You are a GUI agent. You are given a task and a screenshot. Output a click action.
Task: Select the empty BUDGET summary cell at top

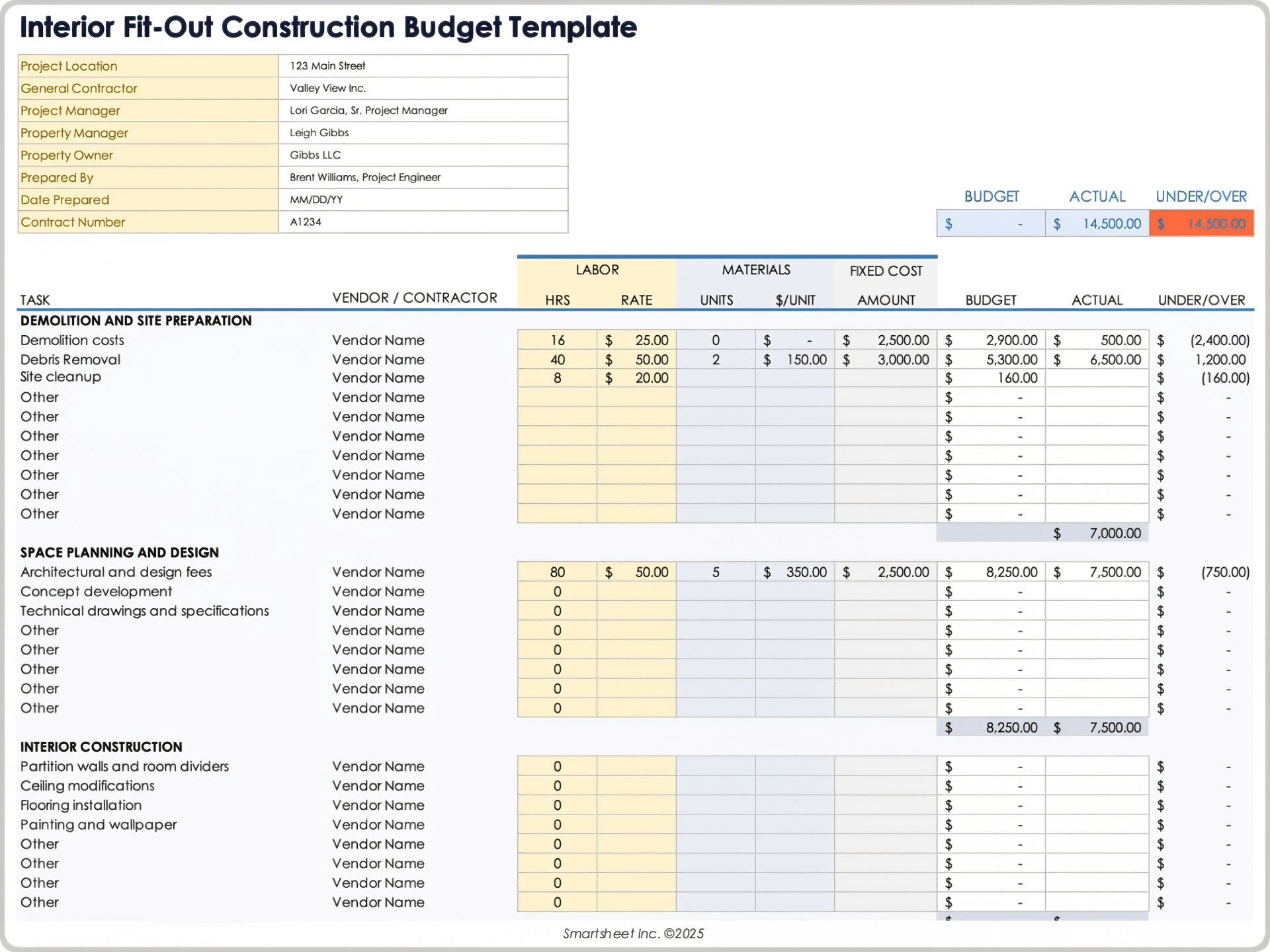[990, 223]
